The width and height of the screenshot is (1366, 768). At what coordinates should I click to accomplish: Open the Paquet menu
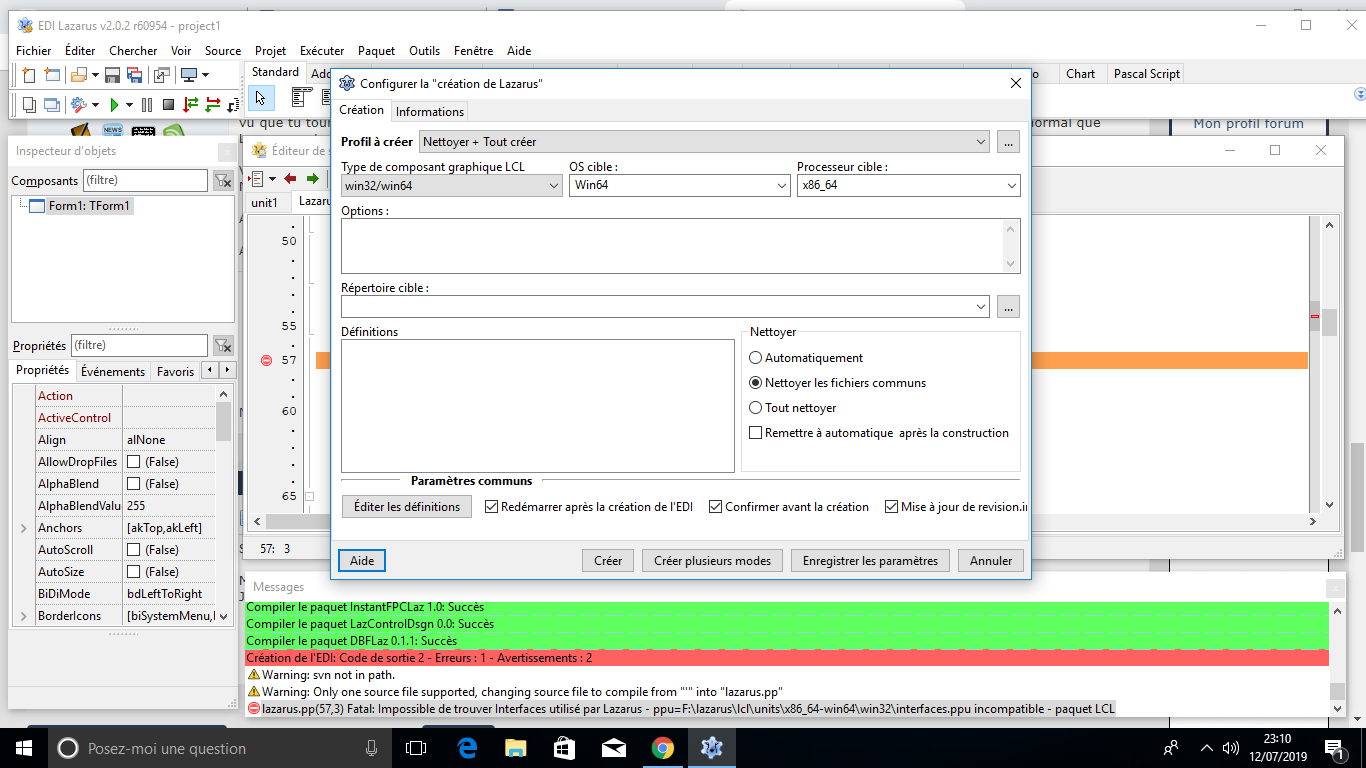tap(376, 50)
